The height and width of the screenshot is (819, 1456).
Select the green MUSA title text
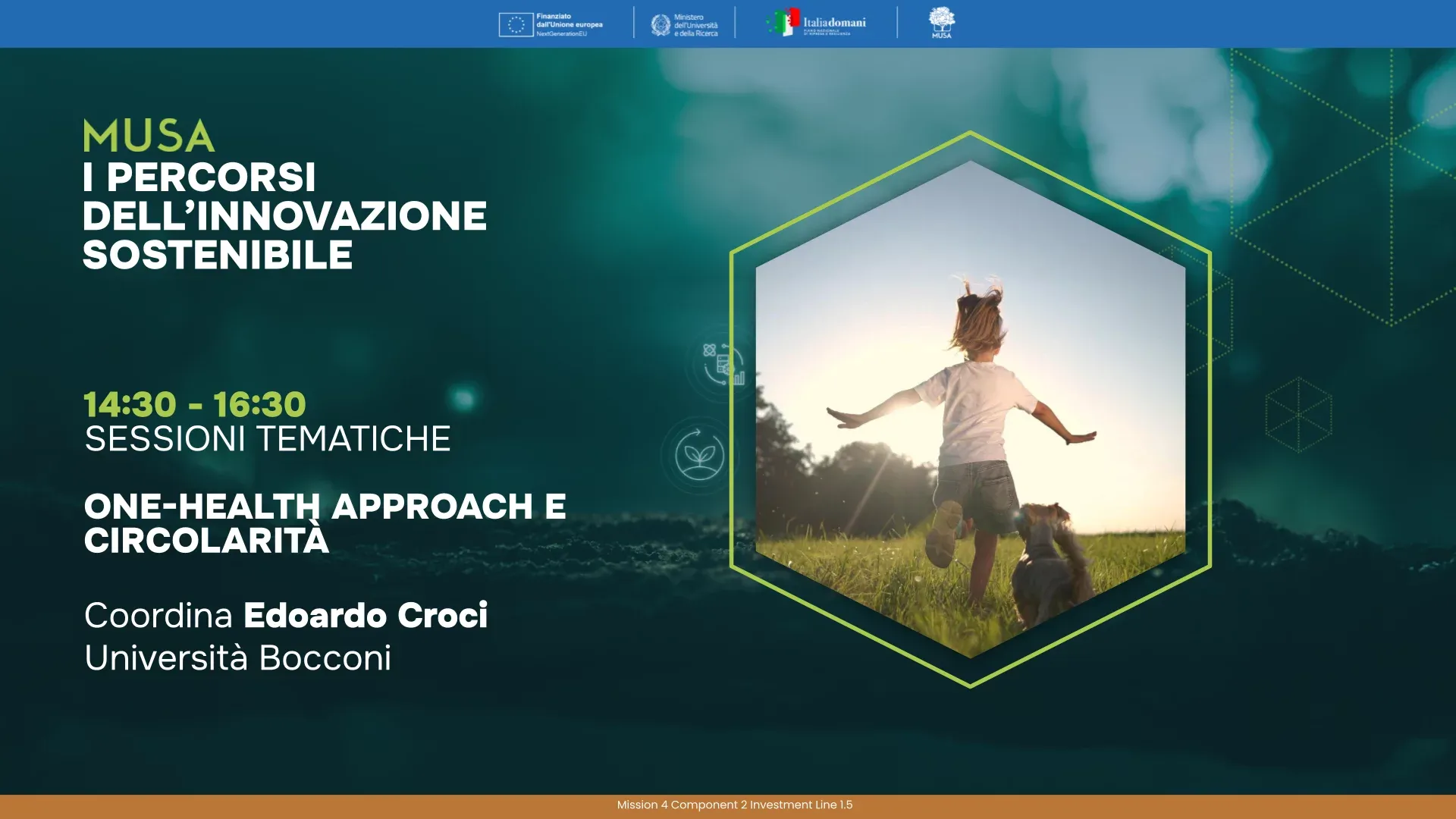149,136
